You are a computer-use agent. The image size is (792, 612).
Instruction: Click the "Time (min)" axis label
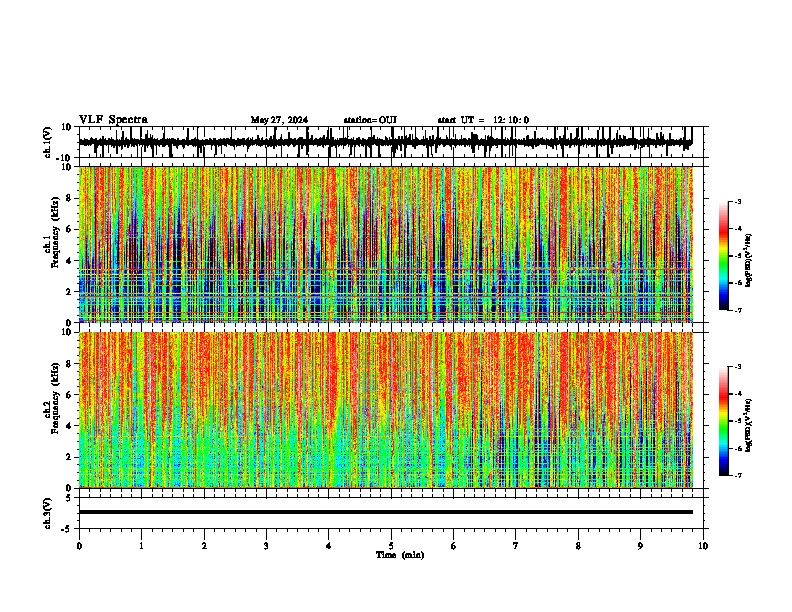tap(400, 555)
